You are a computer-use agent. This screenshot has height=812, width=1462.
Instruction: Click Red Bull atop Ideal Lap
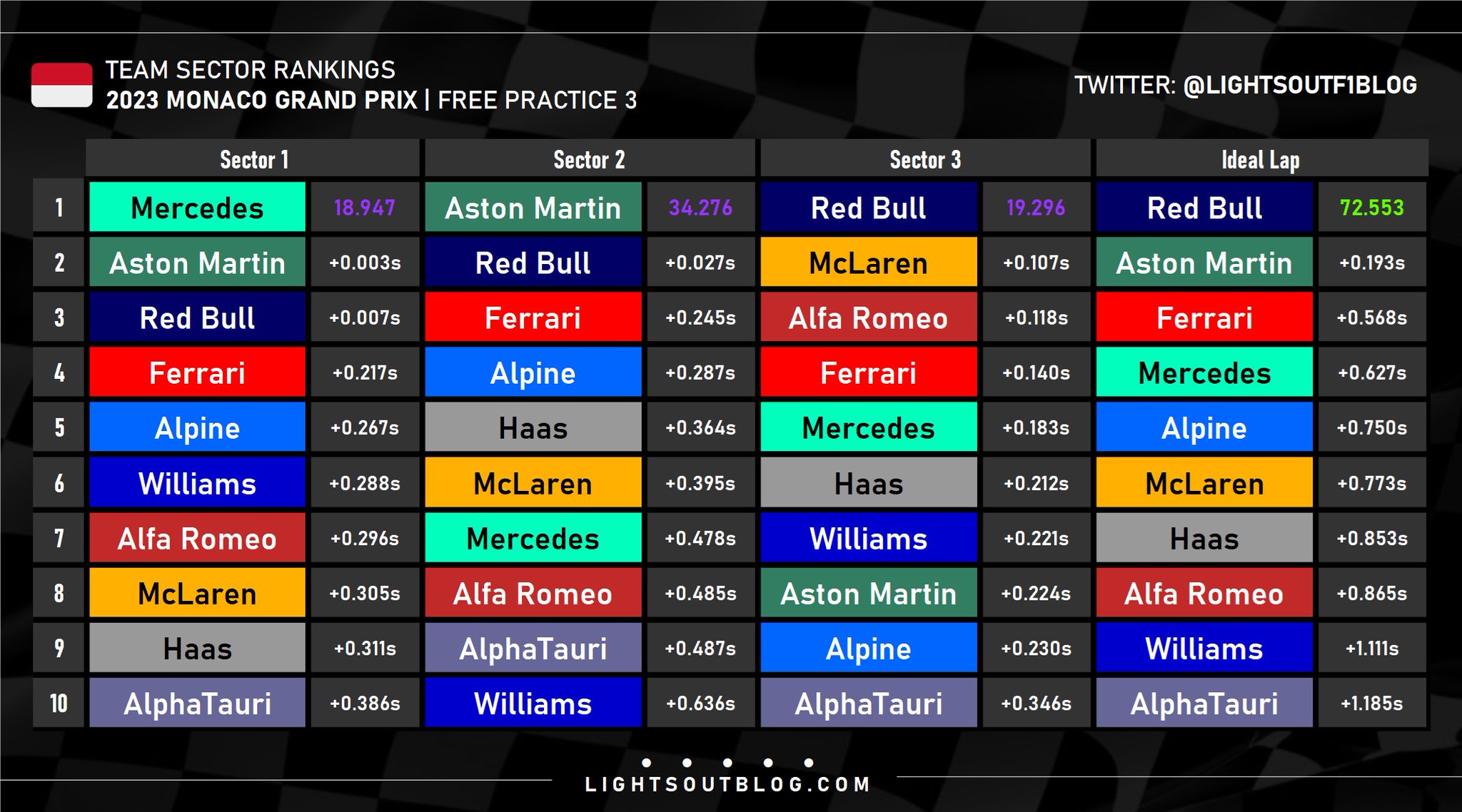[1204, 207]
